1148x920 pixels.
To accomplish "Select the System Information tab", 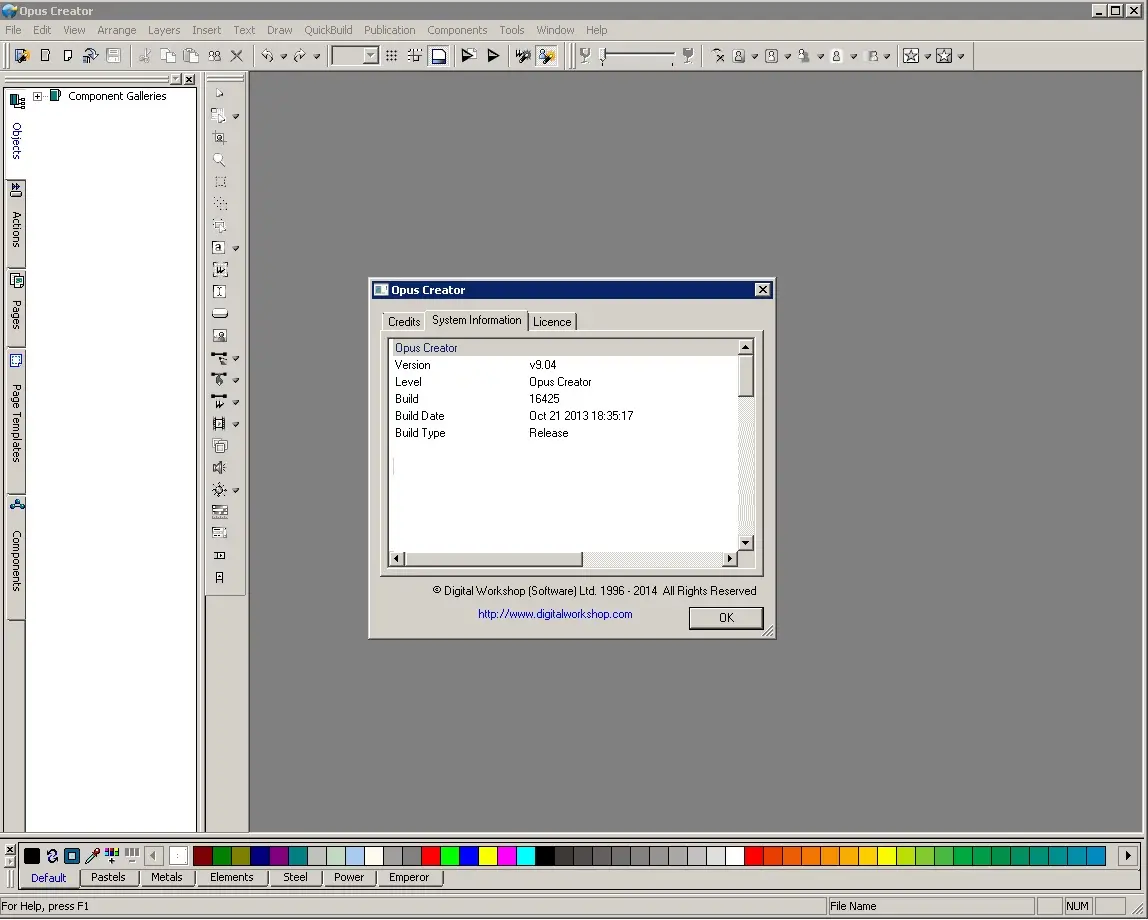I will coord(477,320).
